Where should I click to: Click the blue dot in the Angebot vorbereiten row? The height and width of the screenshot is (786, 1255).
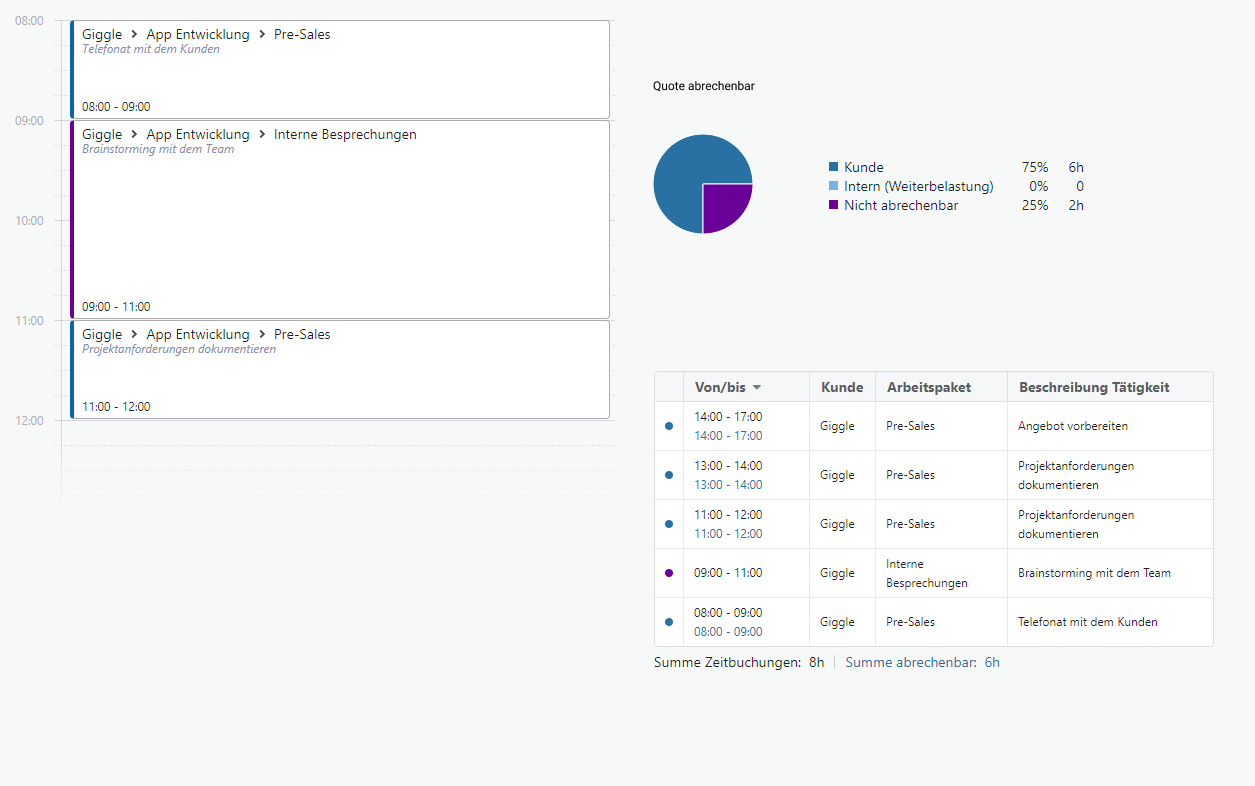(669, 426)
